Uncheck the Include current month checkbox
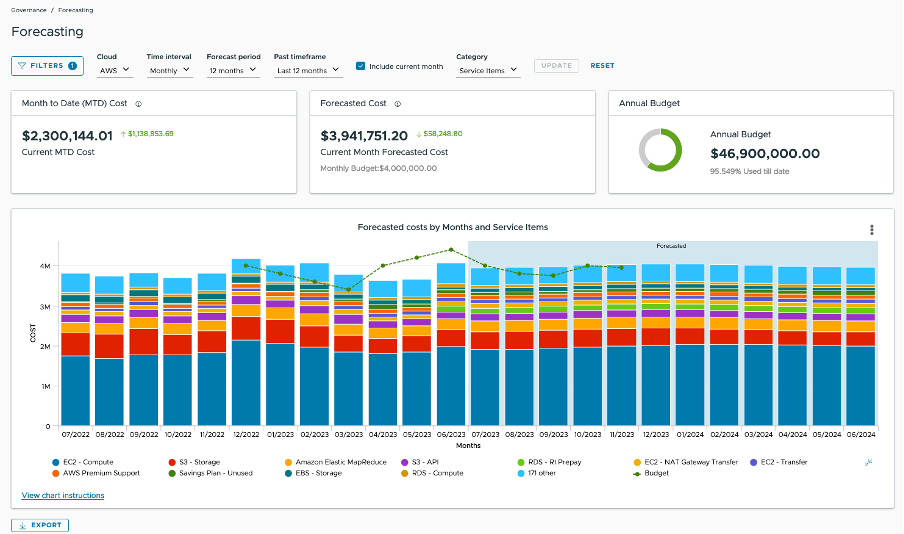Image resolution: width=904 pixels, height=534 pixels. (x=361, y=67)
